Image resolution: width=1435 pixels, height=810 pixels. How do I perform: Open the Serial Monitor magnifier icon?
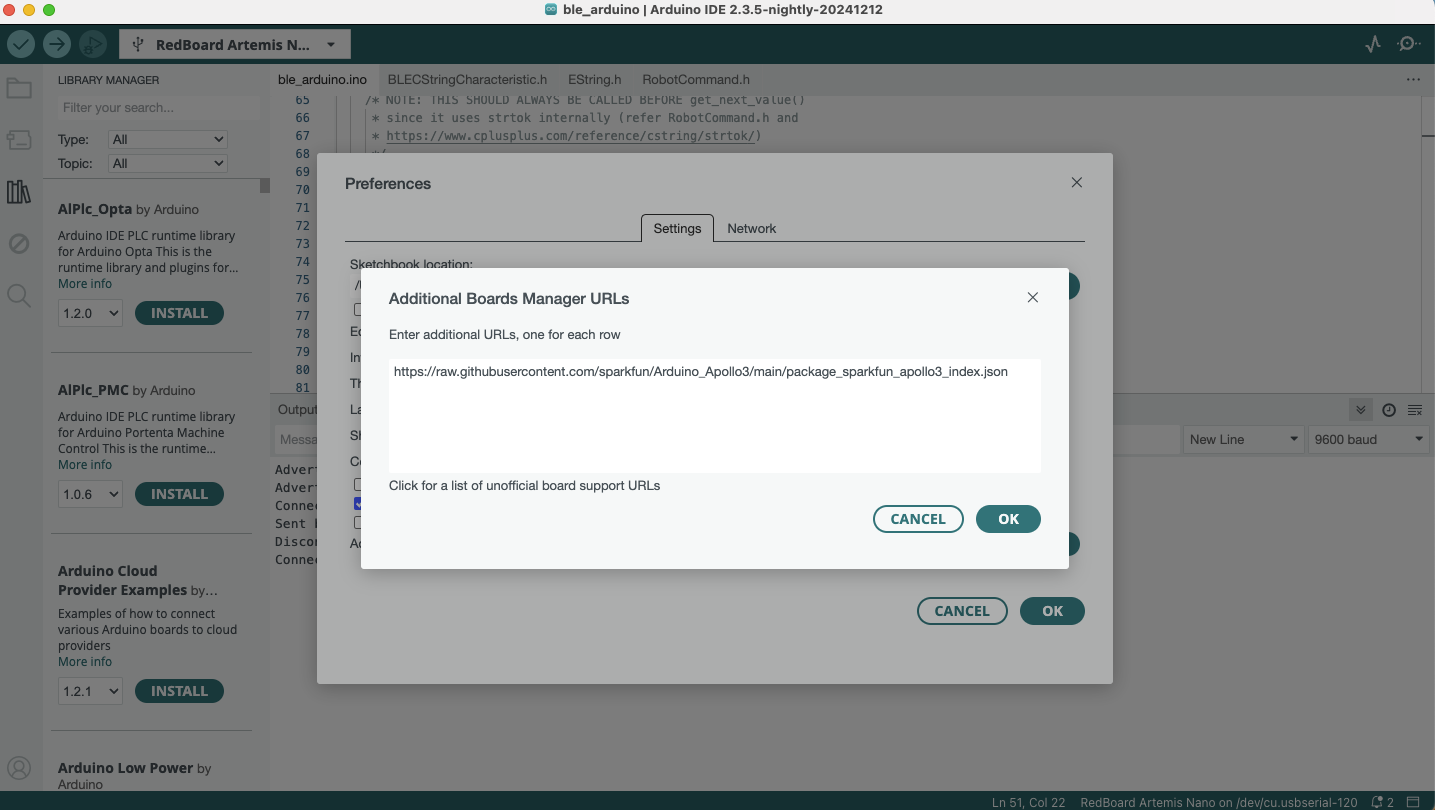click(x=1409, y=44)
